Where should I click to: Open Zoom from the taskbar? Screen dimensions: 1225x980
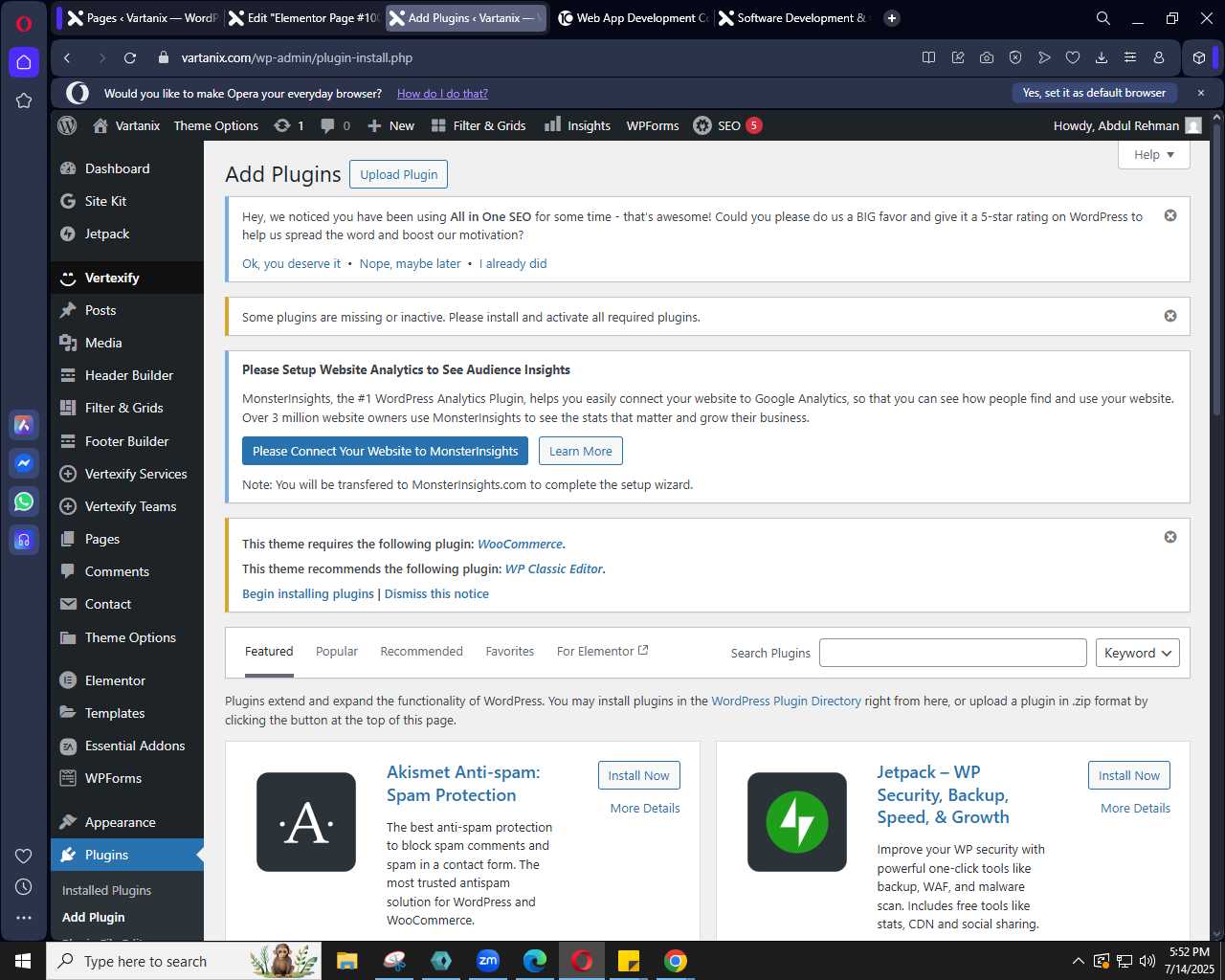tap(488, 961)
